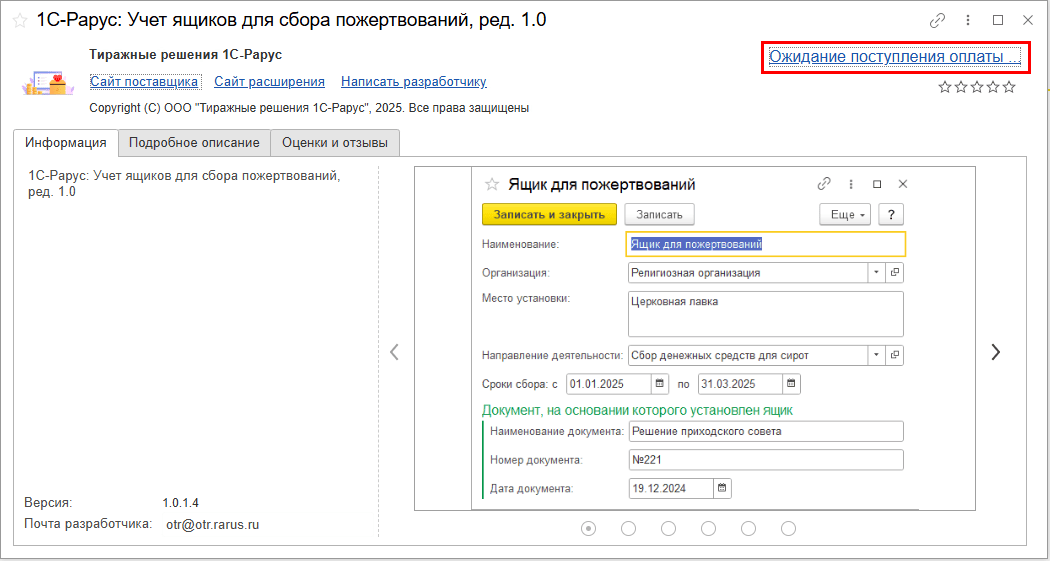Click 'Ожидание поступления оплаты' link
Image resolution: width=1050 pixels, height=561 pixels.
[x=894, y=57]
